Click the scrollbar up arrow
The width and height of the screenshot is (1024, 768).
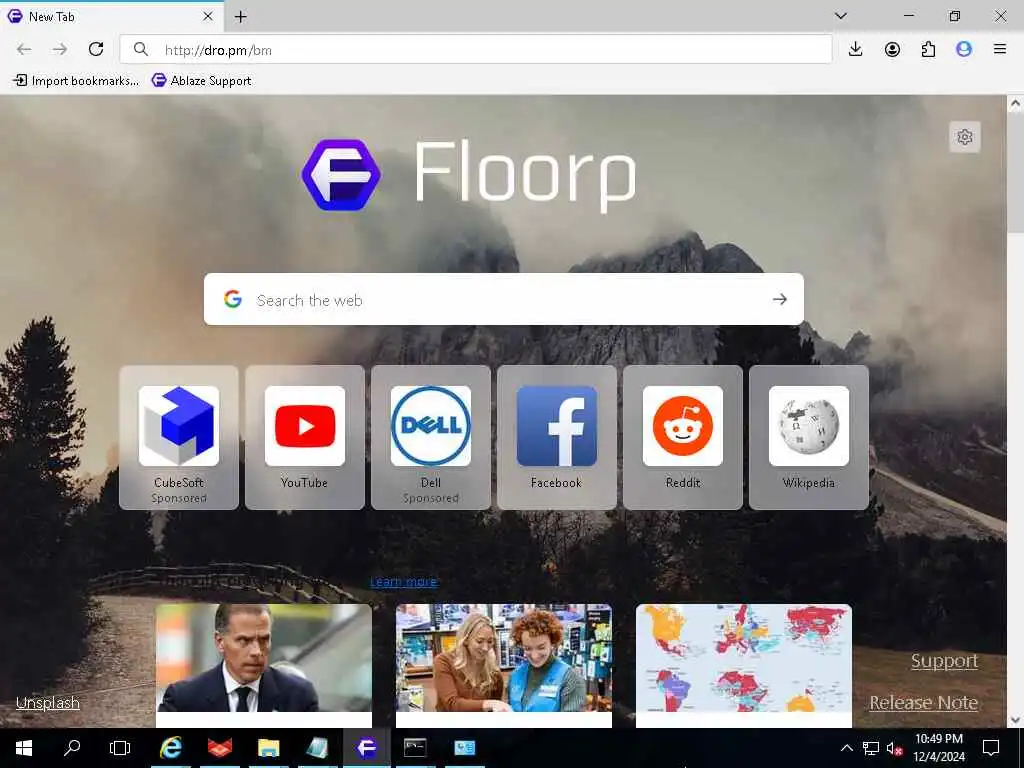tap(1015, 103)
